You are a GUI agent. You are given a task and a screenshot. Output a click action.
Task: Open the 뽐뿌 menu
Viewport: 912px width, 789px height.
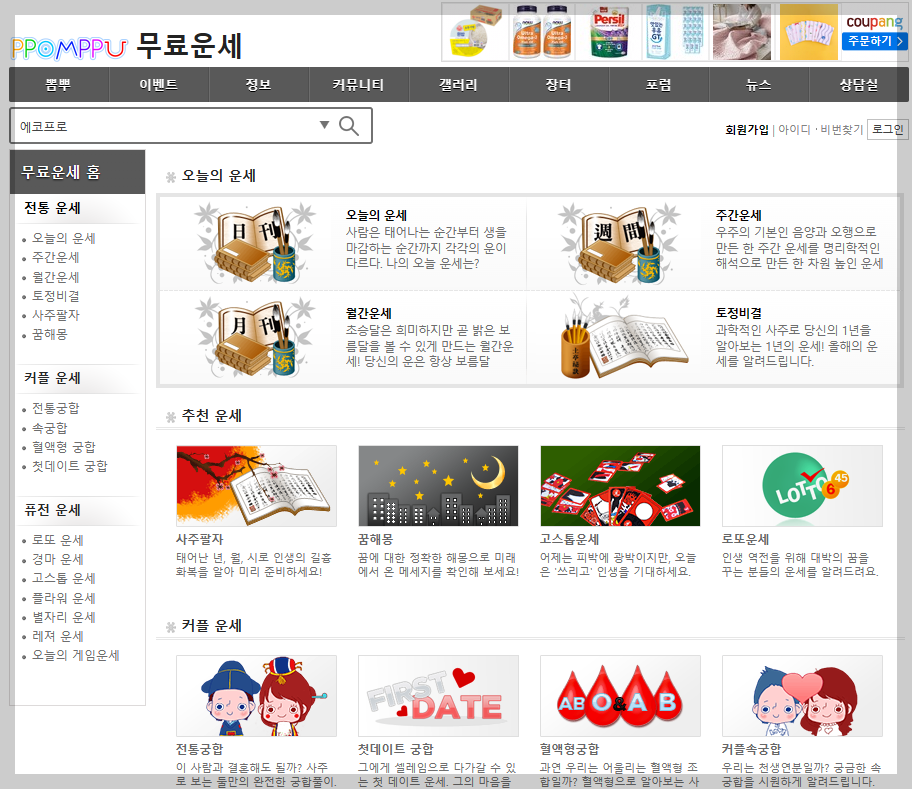pos(59,85)
